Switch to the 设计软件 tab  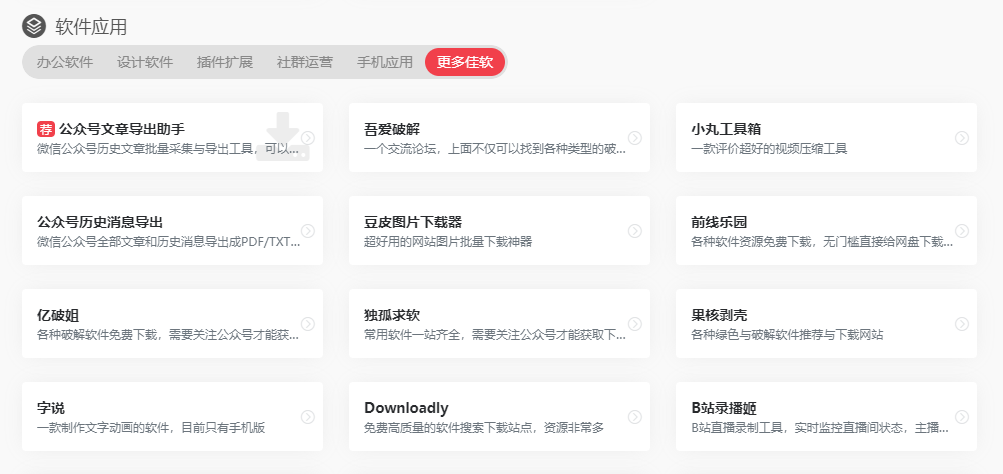[x=145, y=62]
